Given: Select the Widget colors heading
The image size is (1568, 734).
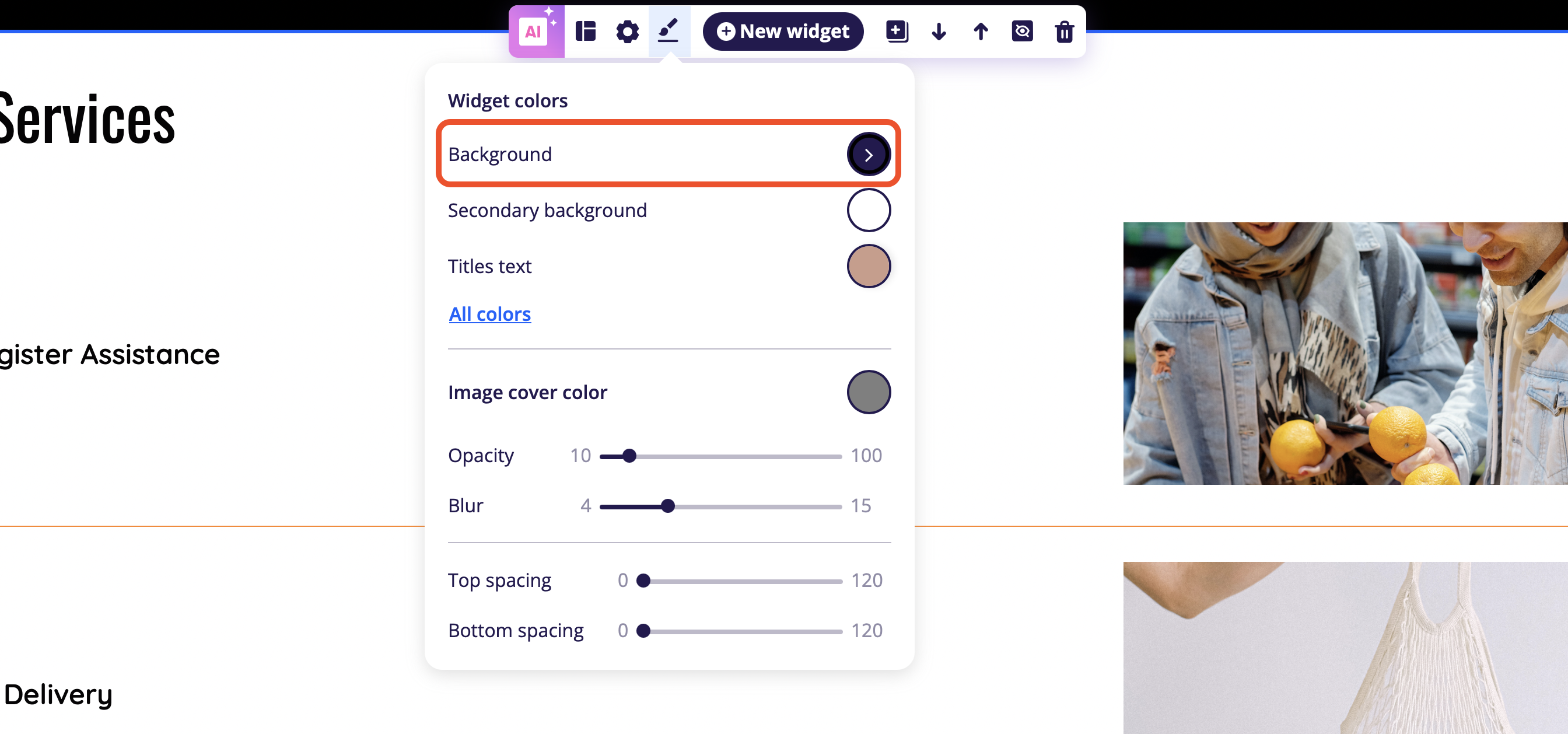Looking at the screenshot, I should pyautogui.click(x=508, y=100).
